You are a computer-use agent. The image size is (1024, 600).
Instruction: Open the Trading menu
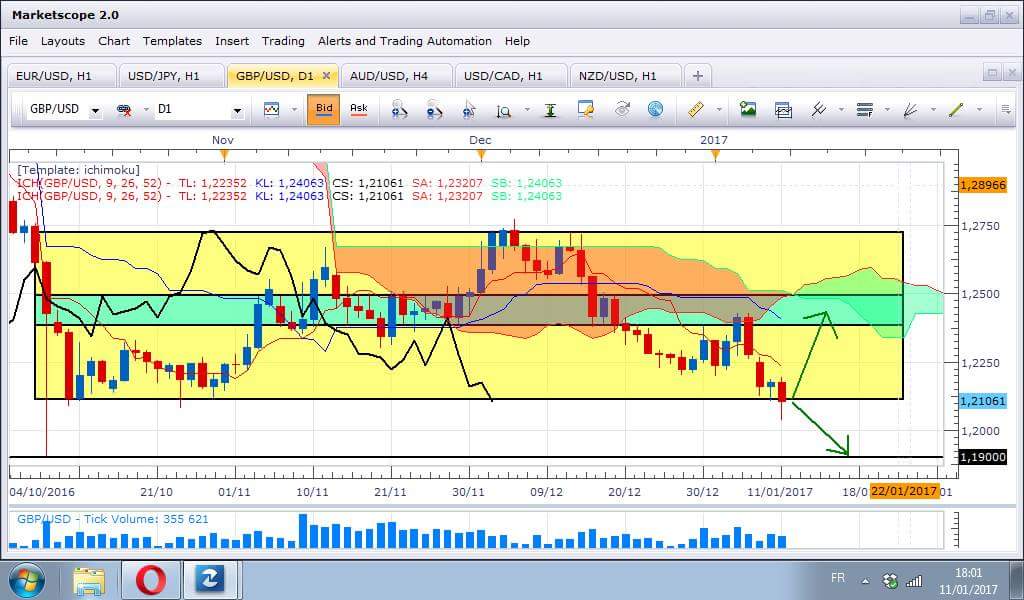(283, 40)
